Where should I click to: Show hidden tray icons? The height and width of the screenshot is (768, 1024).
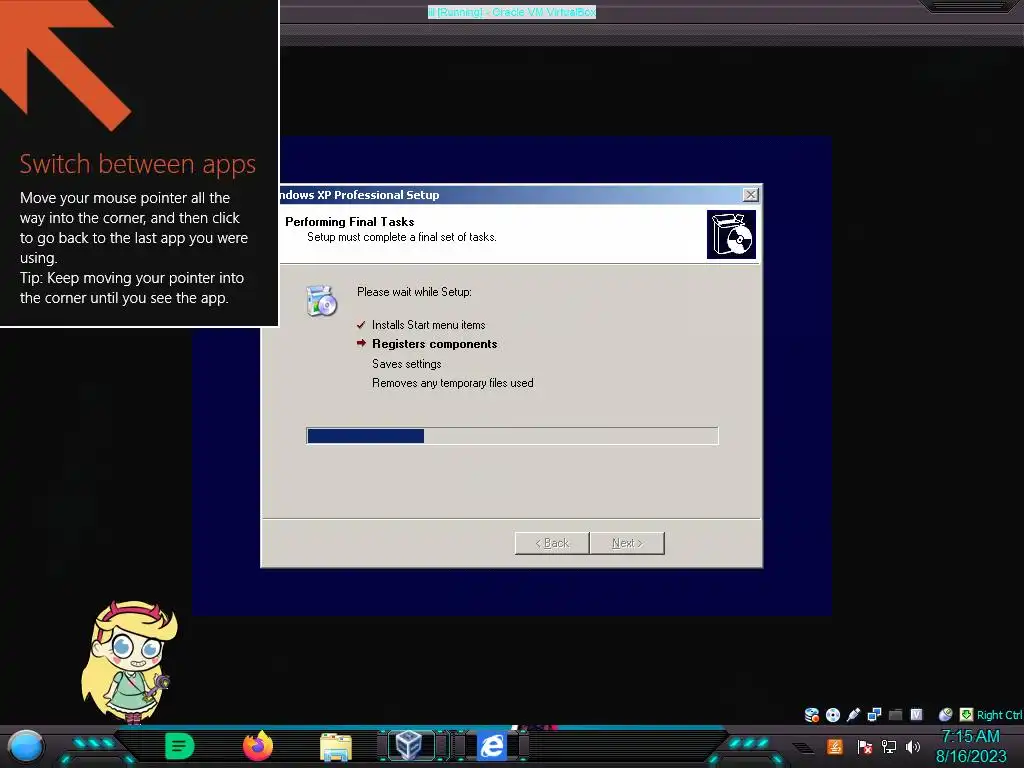pyautogui.click(x=803, y=748)
